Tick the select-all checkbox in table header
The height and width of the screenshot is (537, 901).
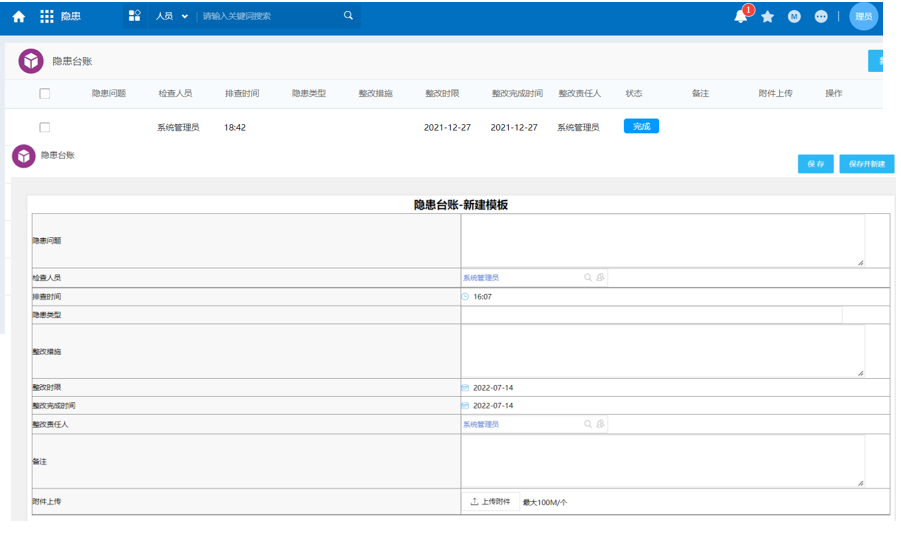pos(44,94)
